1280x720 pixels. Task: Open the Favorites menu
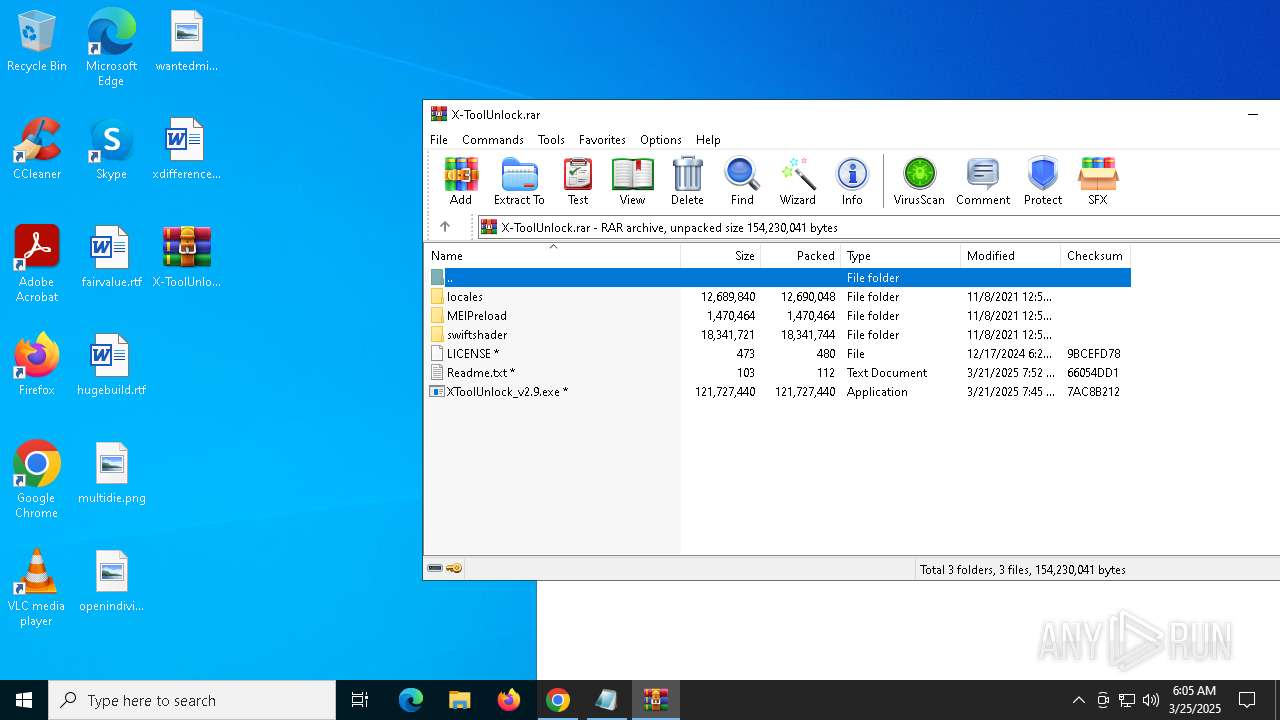tap(602, 140)
